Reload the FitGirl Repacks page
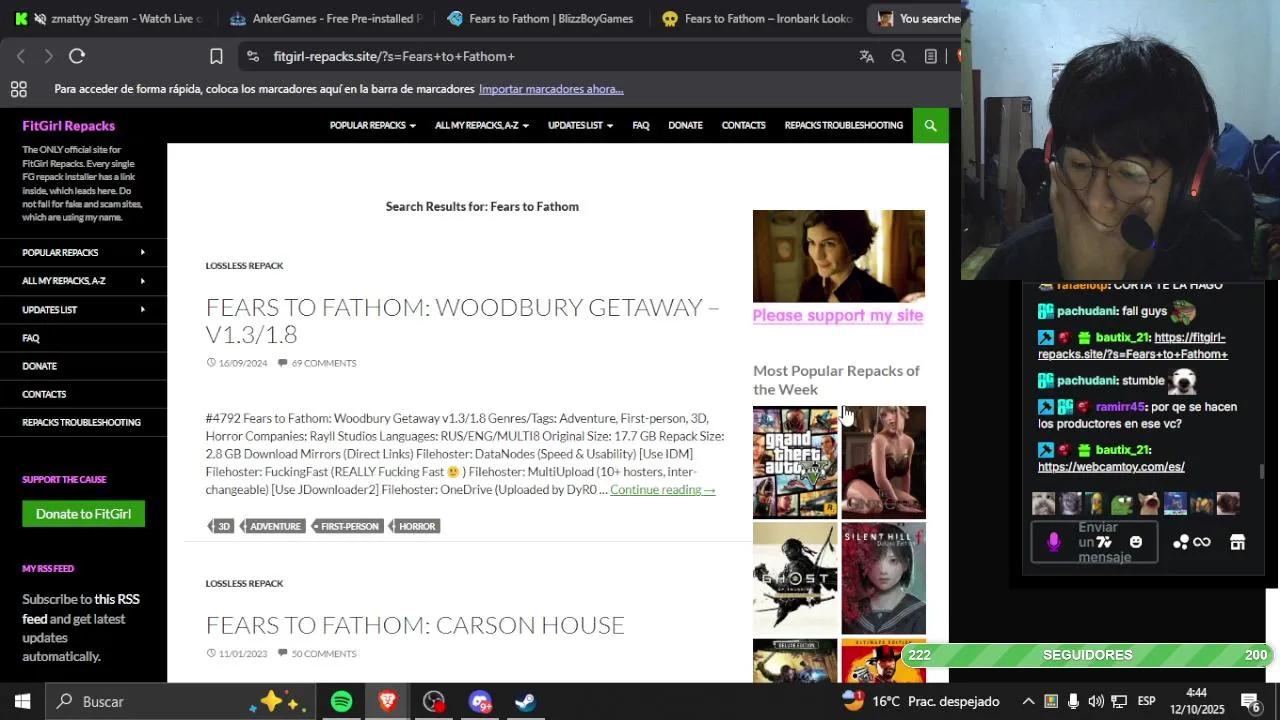Screen dimensions: 1280x720 pyautogui.click(x=77, y=57)
